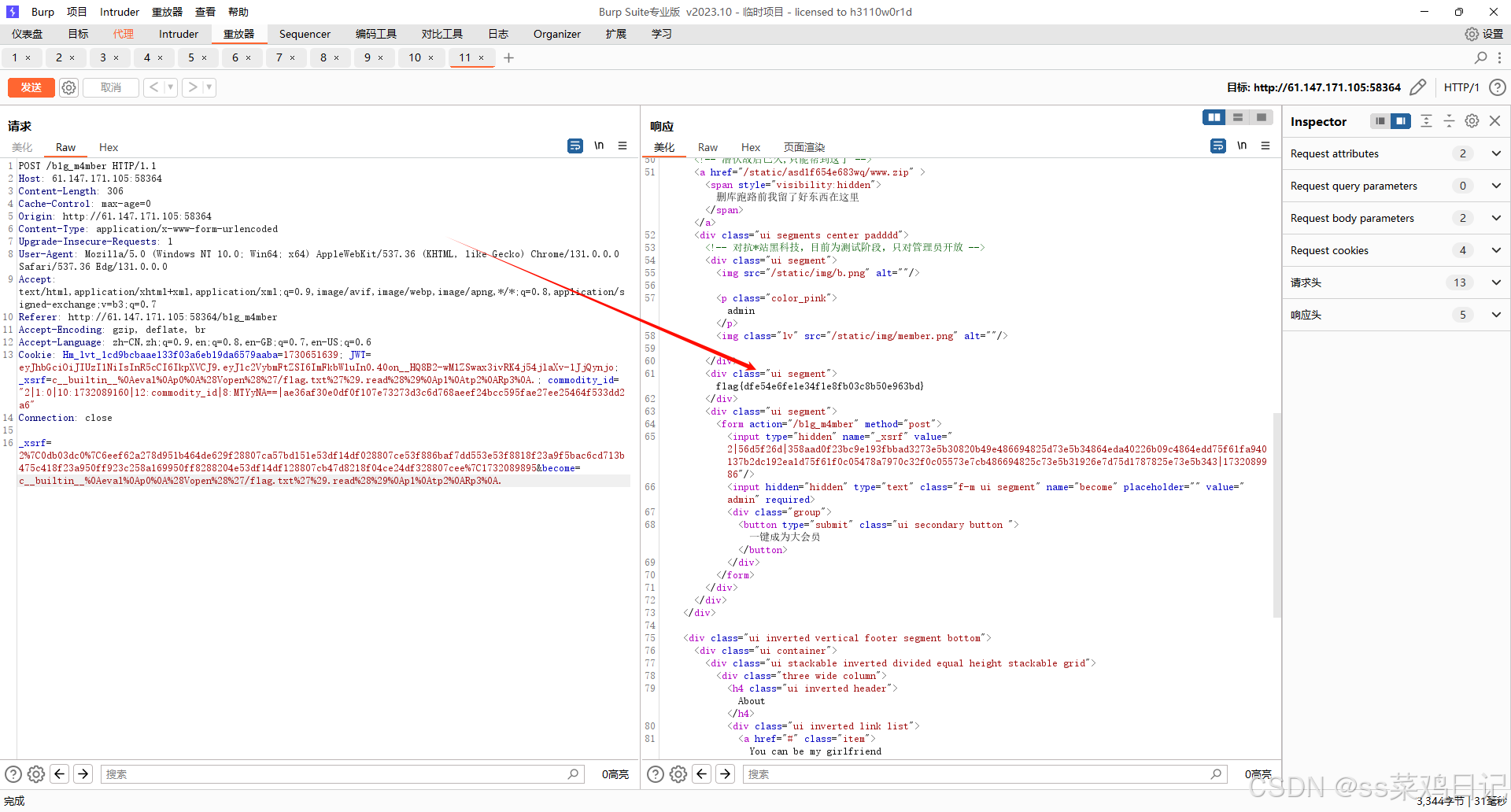Viewport: 1511px width, 812px height.
Task: Switch request view to 美化 Pretty
Action: click(22, 147)
